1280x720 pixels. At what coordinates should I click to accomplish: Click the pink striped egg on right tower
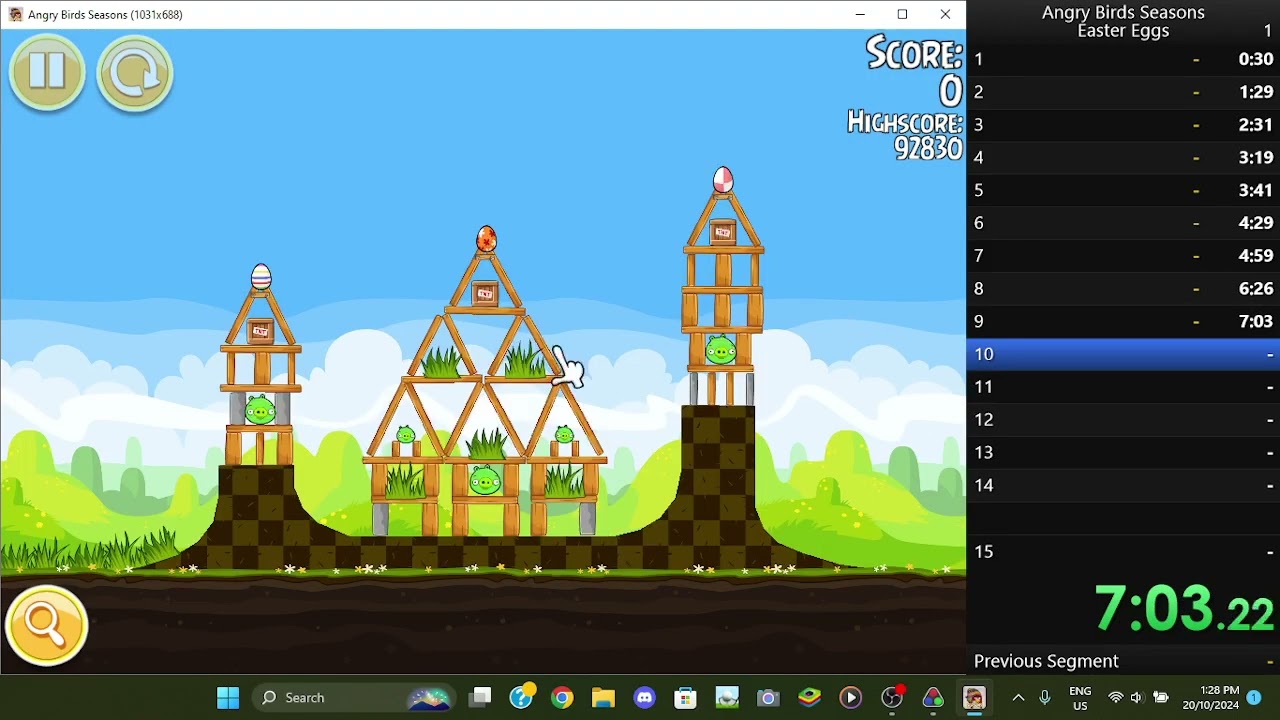723,180
